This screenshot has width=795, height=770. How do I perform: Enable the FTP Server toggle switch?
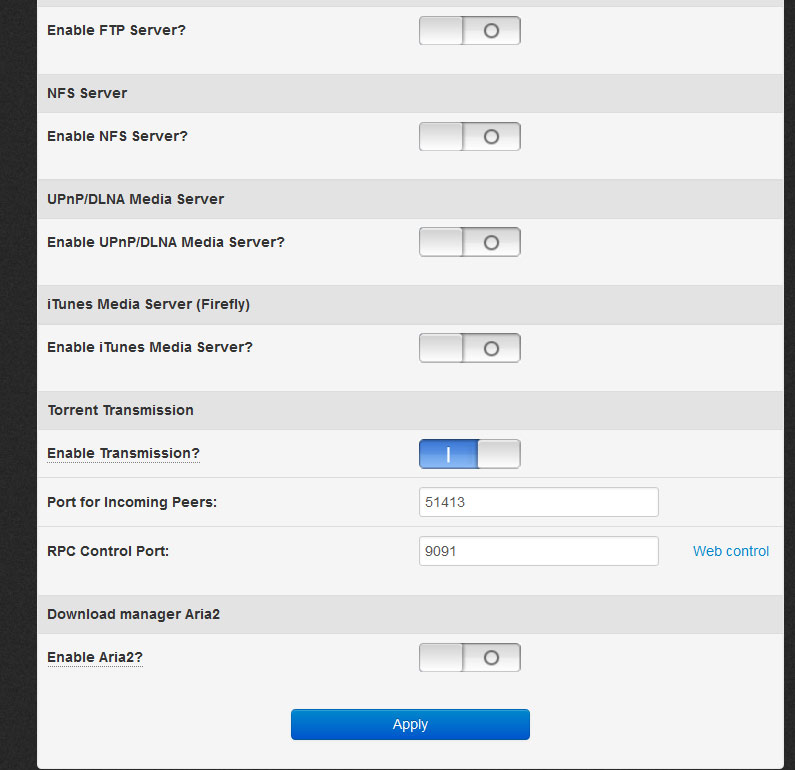tap(469, 31)
